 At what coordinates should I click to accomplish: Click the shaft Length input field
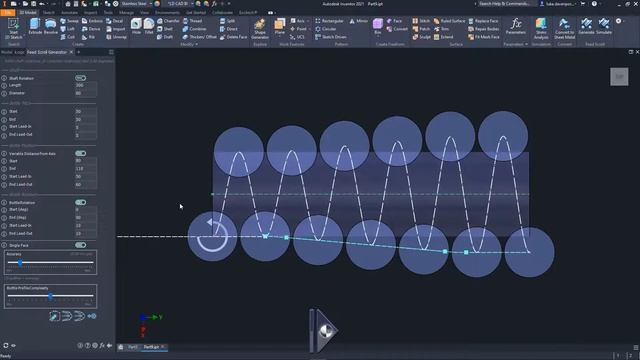click(x=86, y=85)
